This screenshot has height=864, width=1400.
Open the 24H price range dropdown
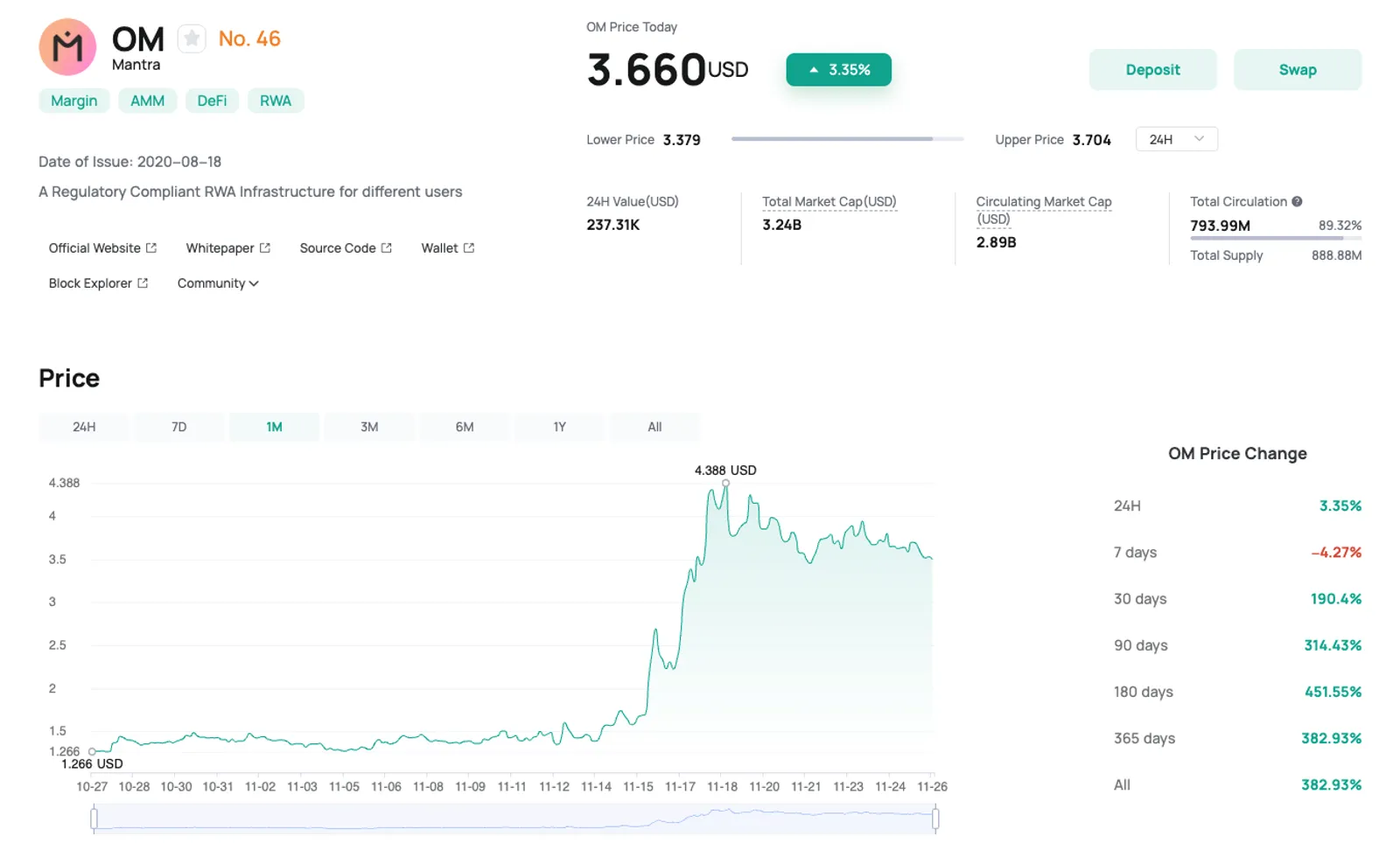pyautogui.click(x=1176, y=139)
